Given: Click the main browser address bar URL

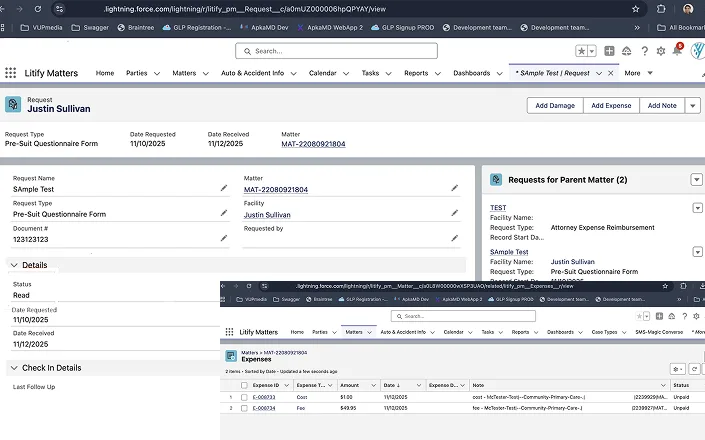Looking at the screenshot, I should [x=245, y=9].
